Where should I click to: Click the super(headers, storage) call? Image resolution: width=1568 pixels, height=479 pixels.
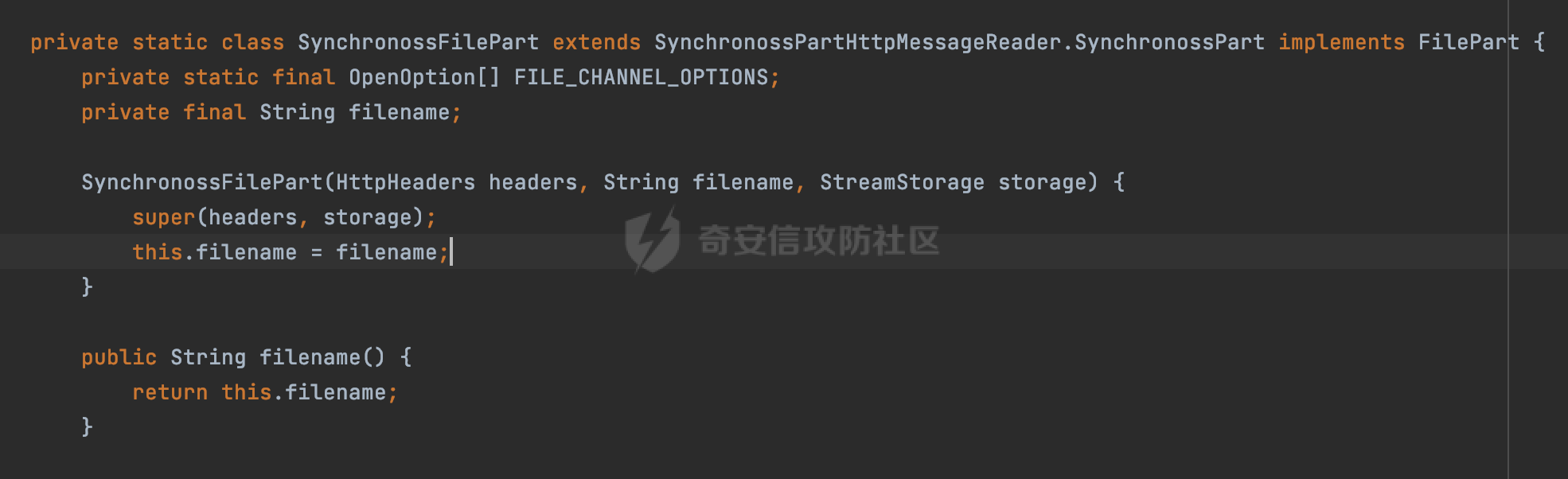click(x=284, y=218)
